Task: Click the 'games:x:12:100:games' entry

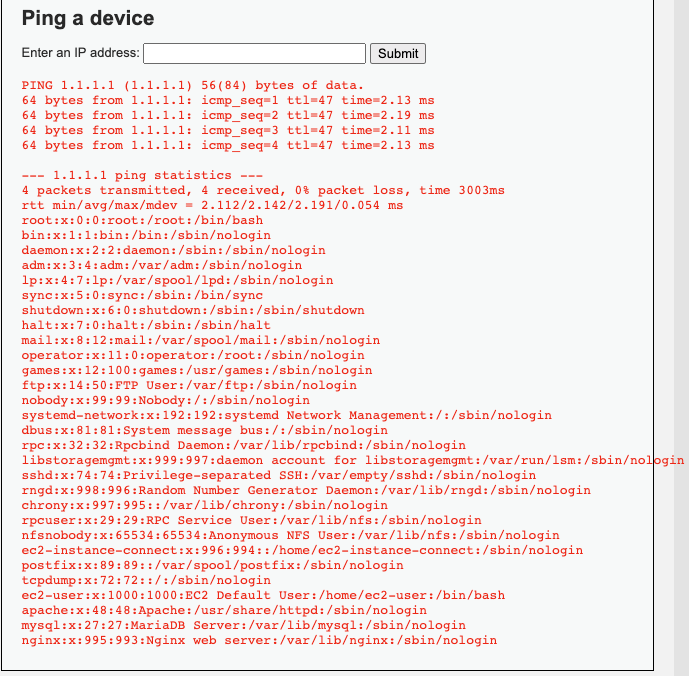Action: 197,370
